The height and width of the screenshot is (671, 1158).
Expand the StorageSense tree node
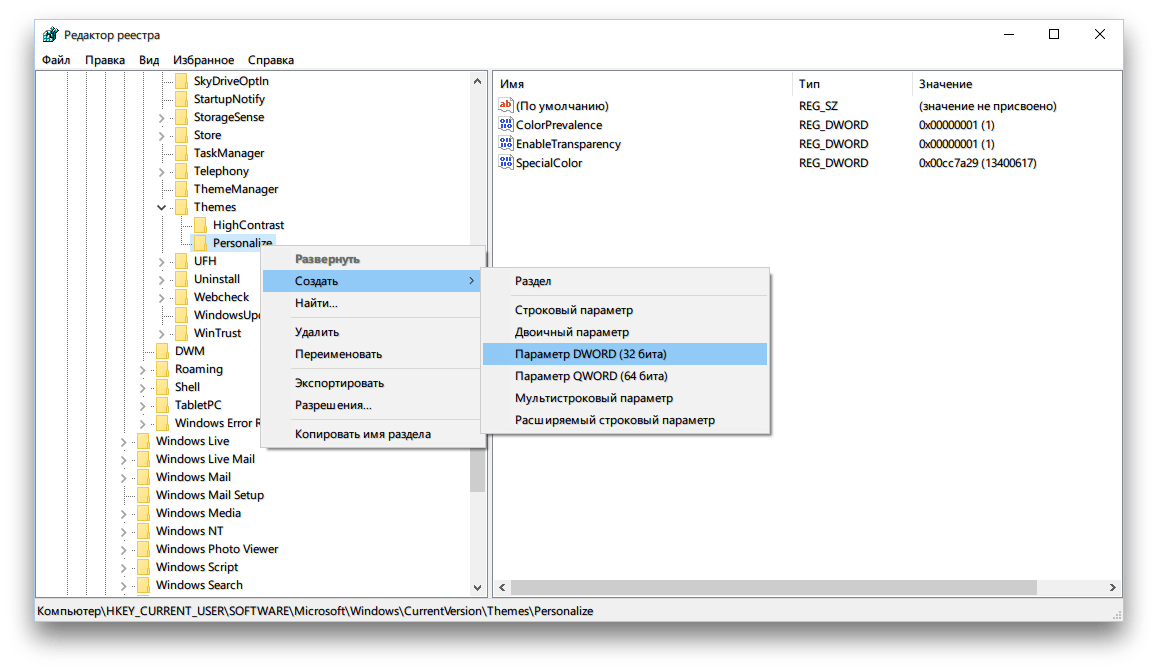162,117
